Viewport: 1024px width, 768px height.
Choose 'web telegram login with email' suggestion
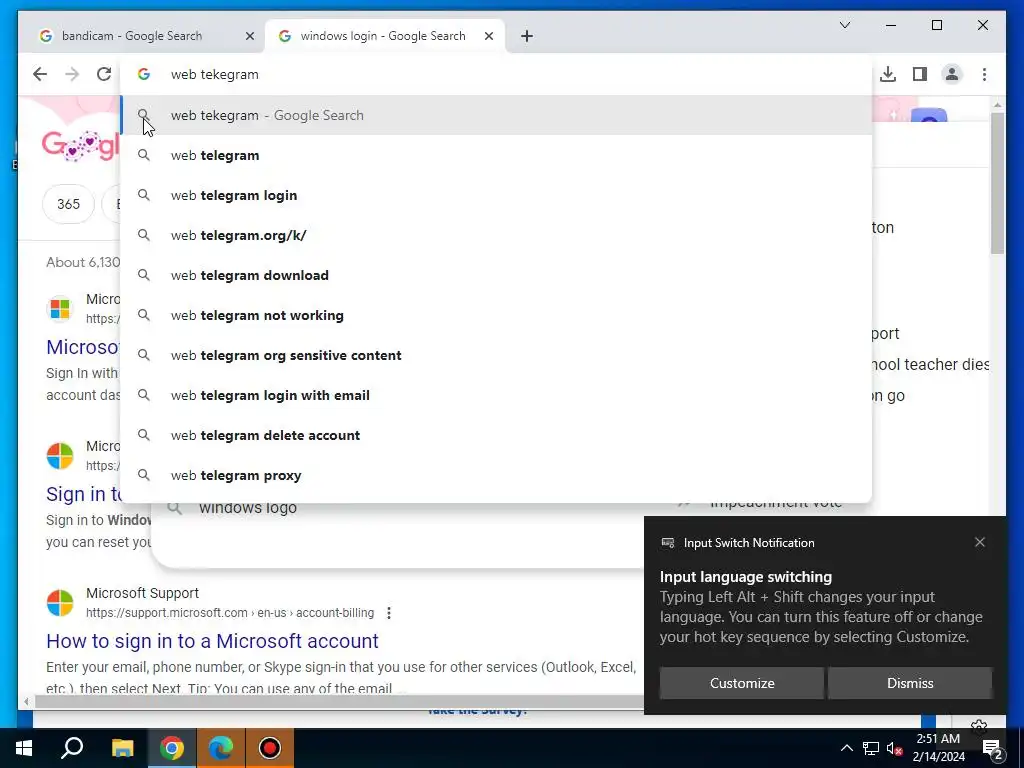496,395
